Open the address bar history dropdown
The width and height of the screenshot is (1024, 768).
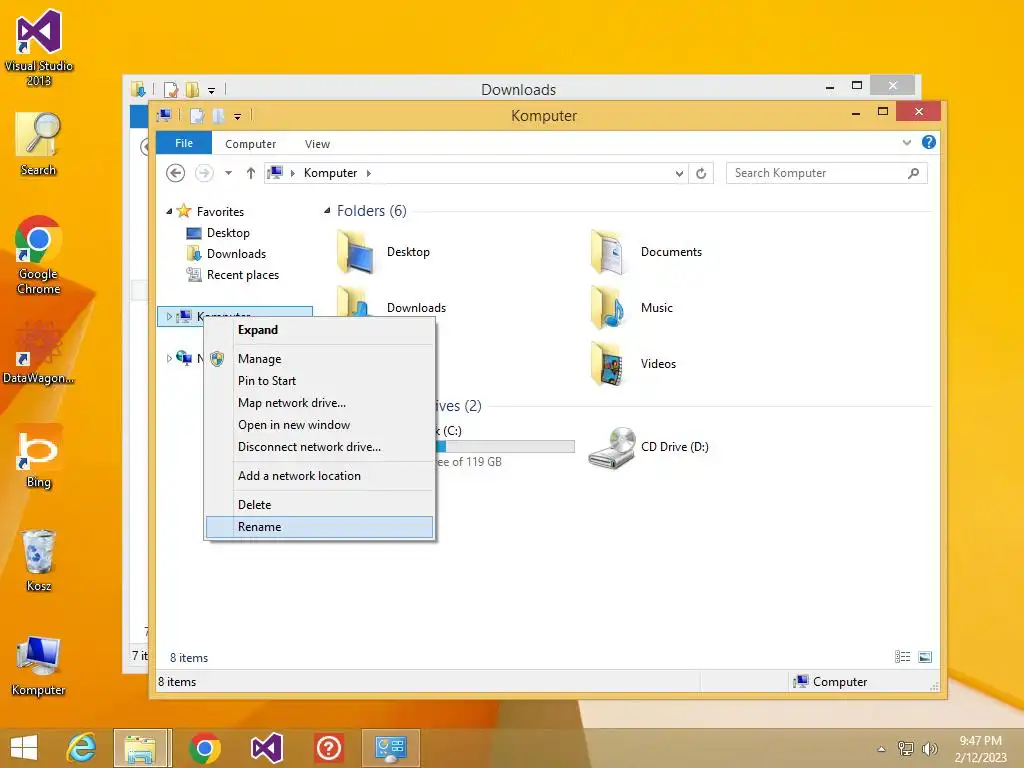679,173
